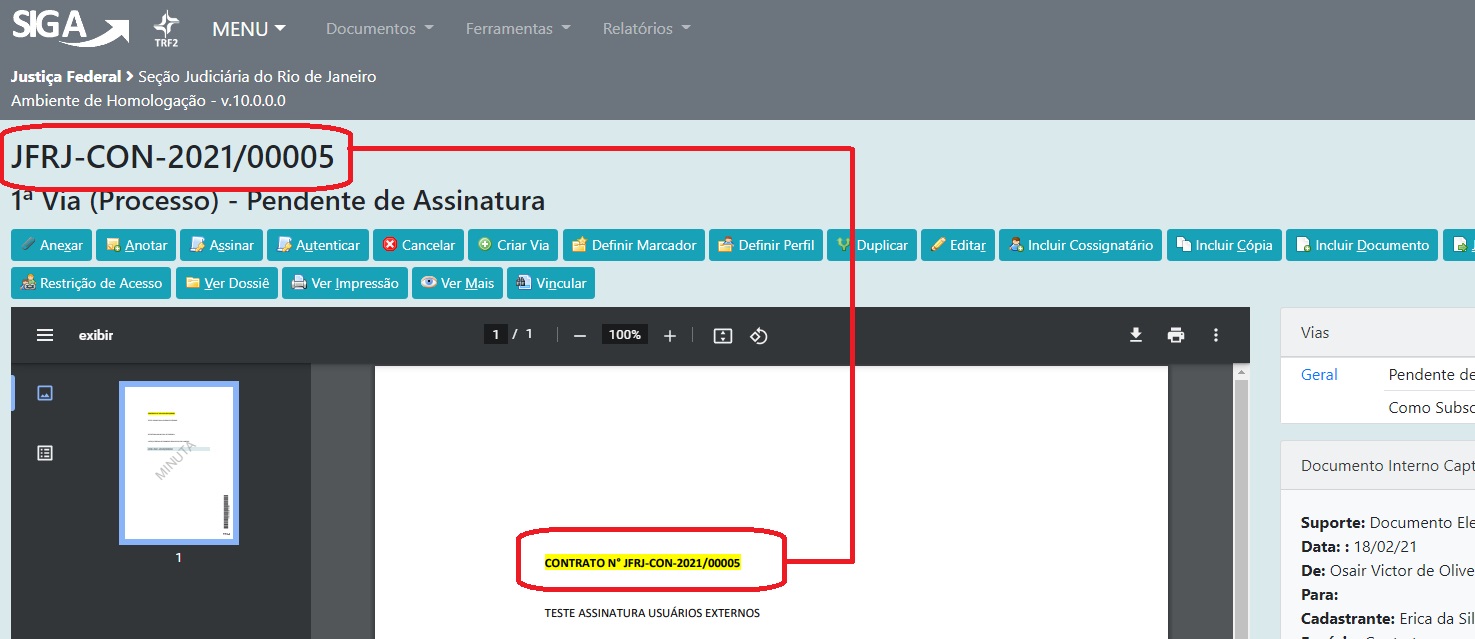Open Definir Perfil
1475x639 pixels.
[x=766, y=245]
